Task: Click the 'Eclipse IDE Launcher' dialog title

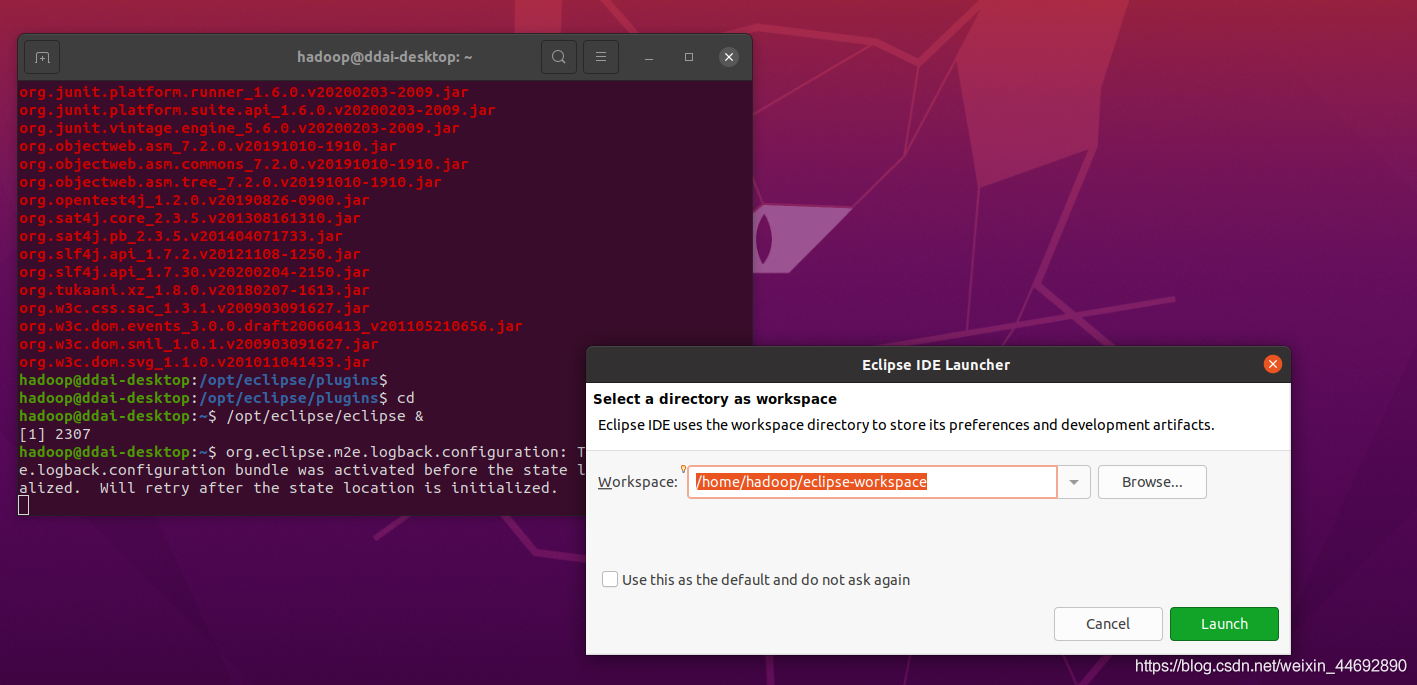Action: (936, 364)
